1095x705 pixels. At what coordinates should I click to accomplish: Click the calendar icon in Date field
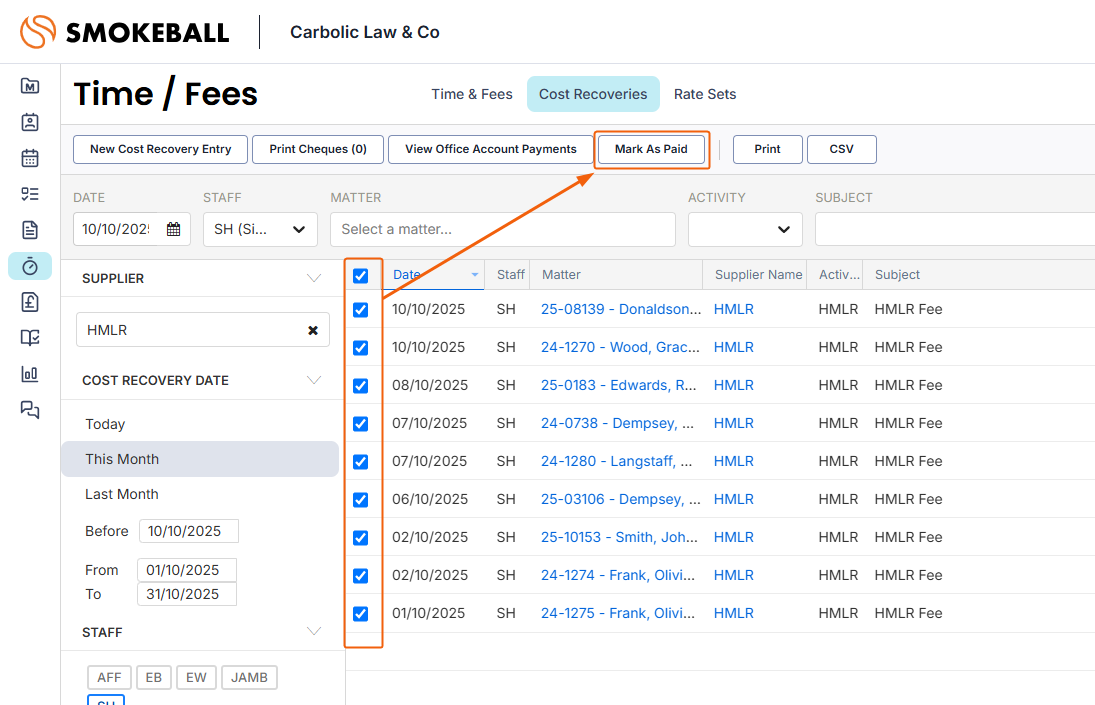[173, 229]
